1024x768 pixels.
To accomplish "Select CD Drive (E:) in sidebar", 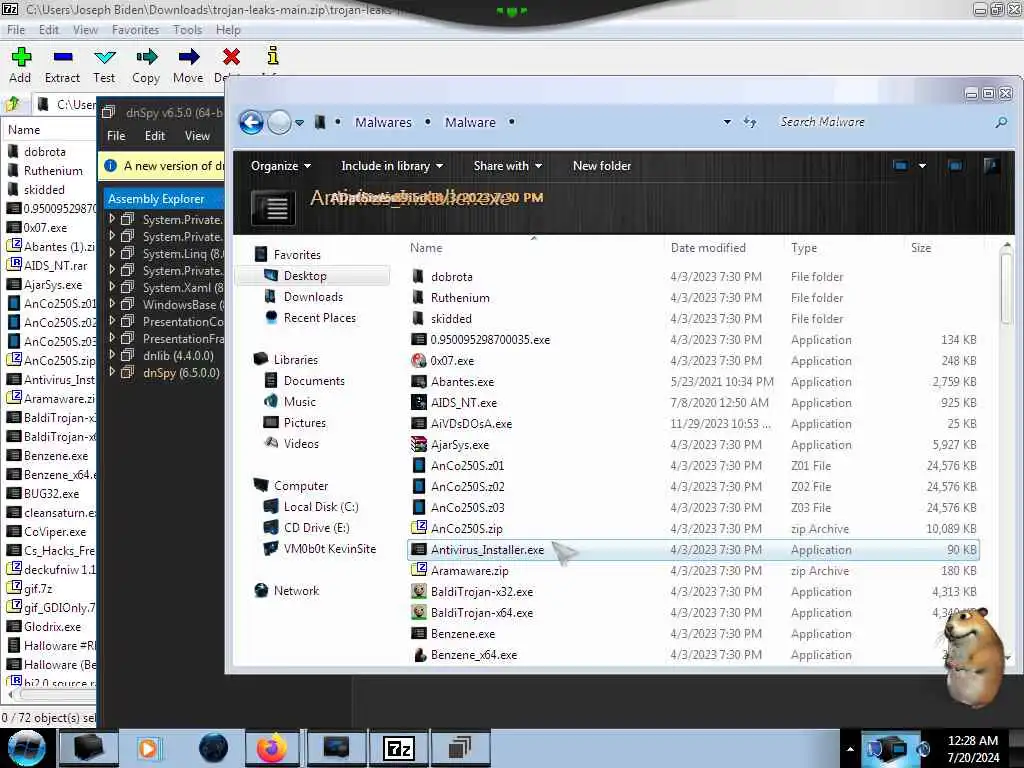I will tap(316, 528).
